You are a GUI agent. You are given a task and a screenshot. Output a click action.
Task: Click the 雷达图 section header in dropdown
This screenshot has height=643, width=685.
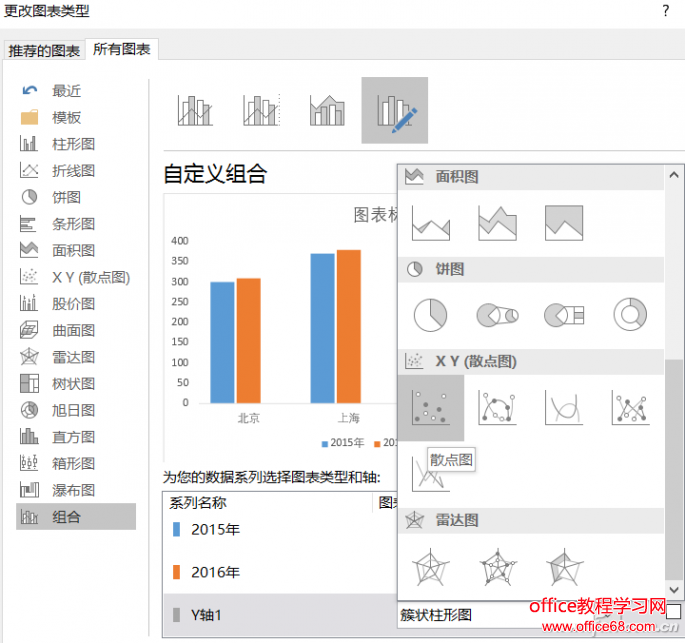(x=531, y=520)
